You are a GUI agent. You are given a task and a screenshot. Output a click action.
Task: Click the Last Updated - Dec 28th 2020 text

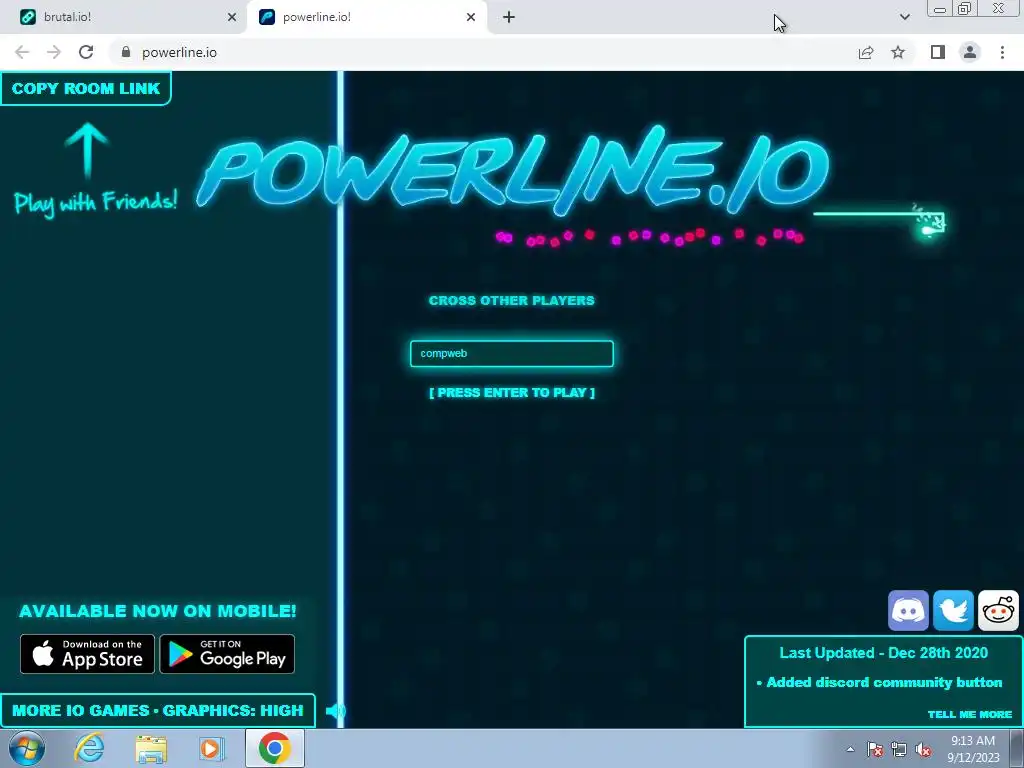[884, 653]
